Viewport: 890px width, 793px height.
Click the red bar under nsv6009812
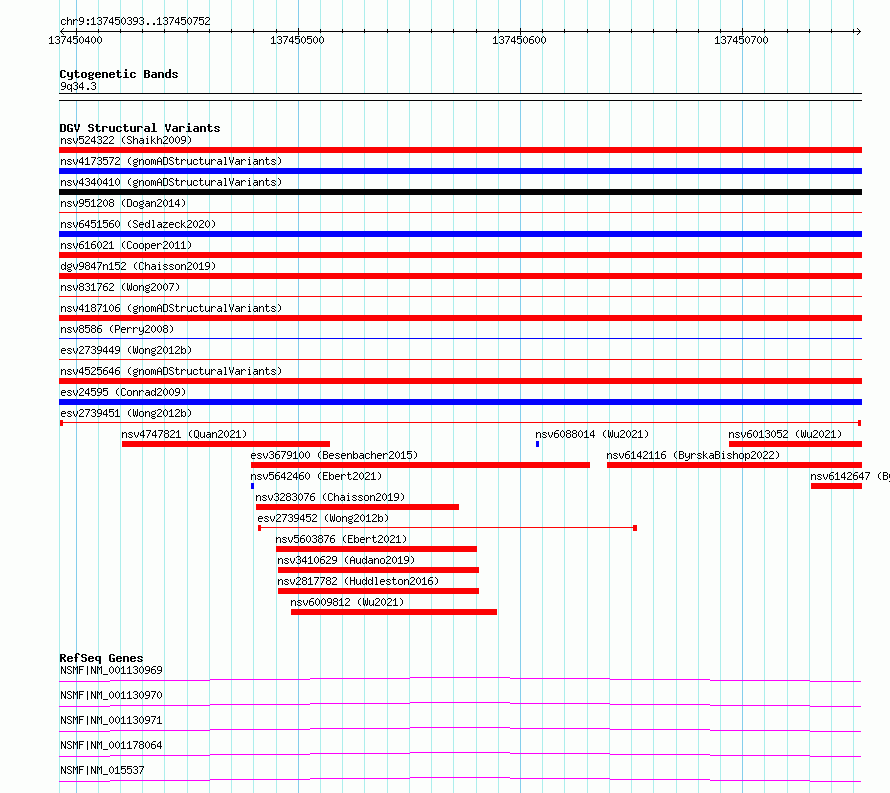394,612
